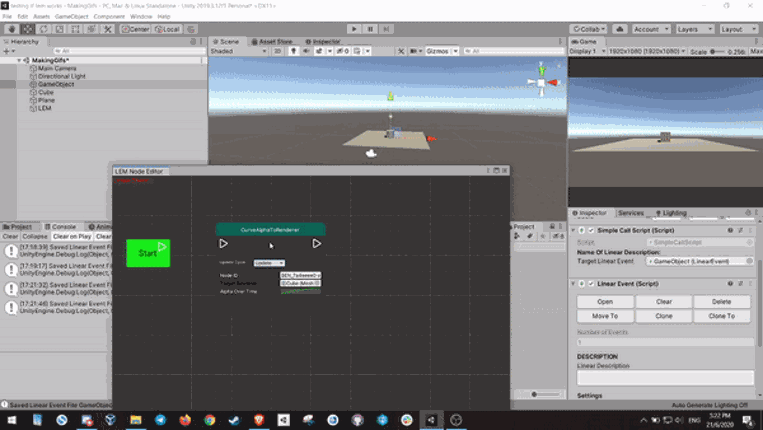This screenshot has height=430, width=763.
Task: Click the Open button in Linear Event
Action: pyautogui.click(x=605, y=302)
